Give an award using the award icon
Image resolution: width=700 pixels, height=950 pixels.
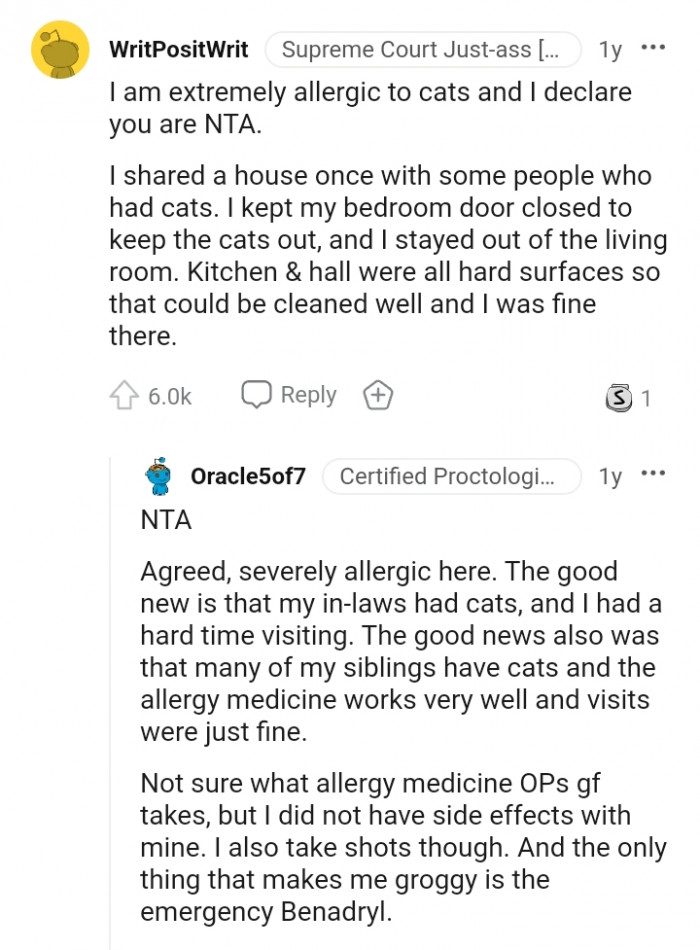pos(377,394)
